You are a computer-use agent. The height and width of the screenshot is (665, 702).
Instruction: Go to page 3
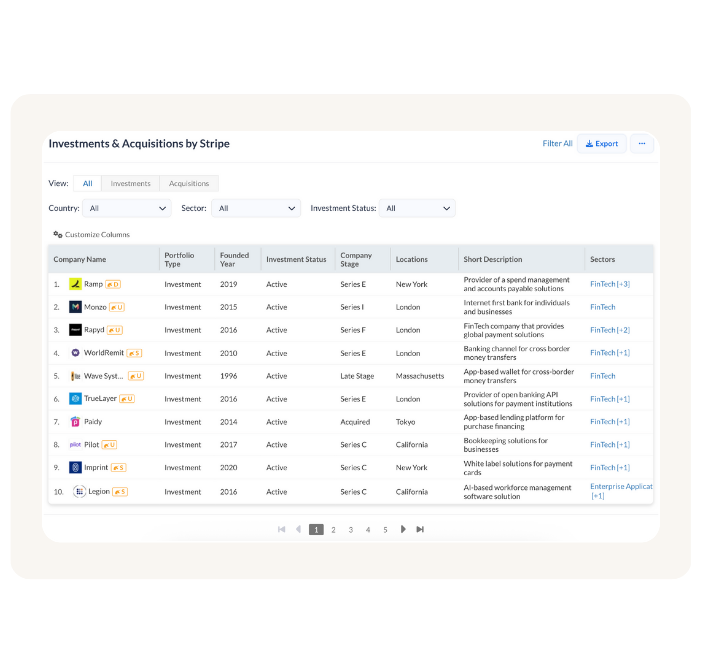coord(351,530)
